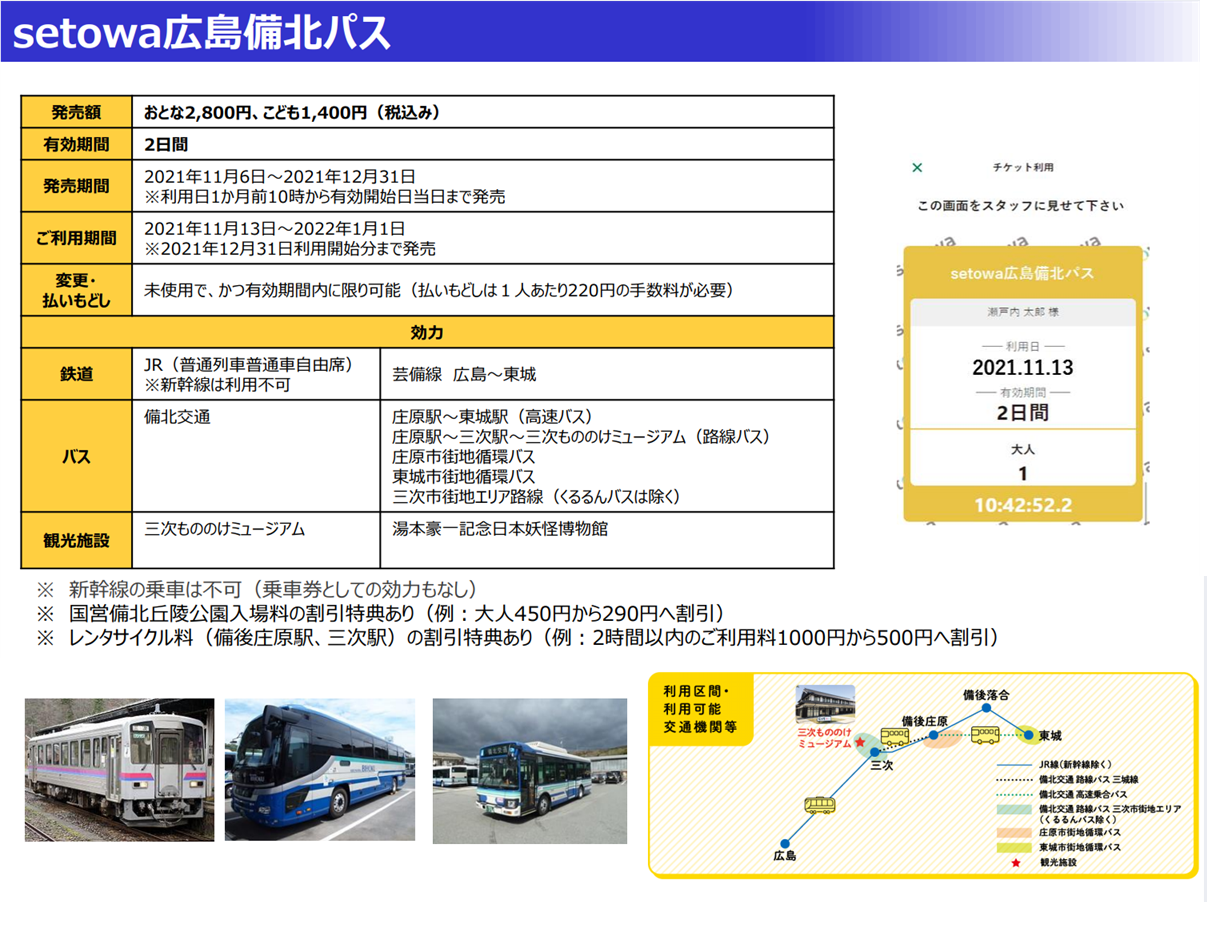This screenshot has width=1218, height=940.
Task: Click the 備後庄原 station label on map
Action: [923, 721]
